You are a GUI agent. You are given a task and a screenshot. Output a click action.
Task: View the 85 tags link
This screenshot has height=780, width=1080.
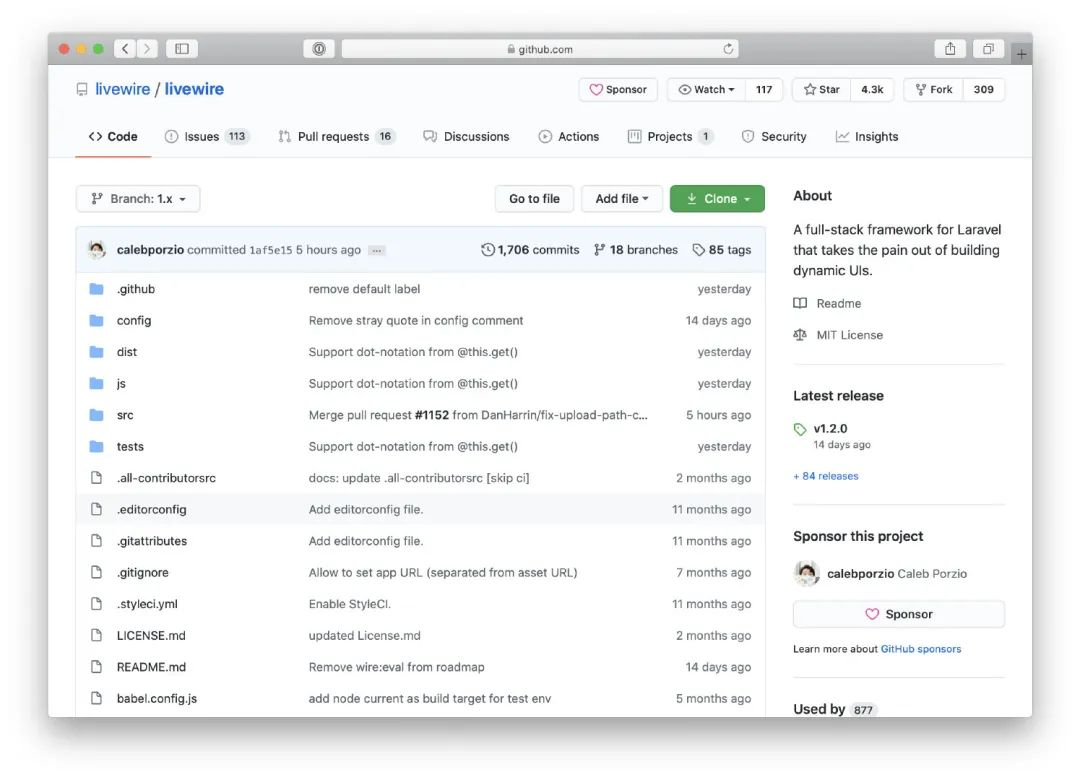tap(721, 249)
